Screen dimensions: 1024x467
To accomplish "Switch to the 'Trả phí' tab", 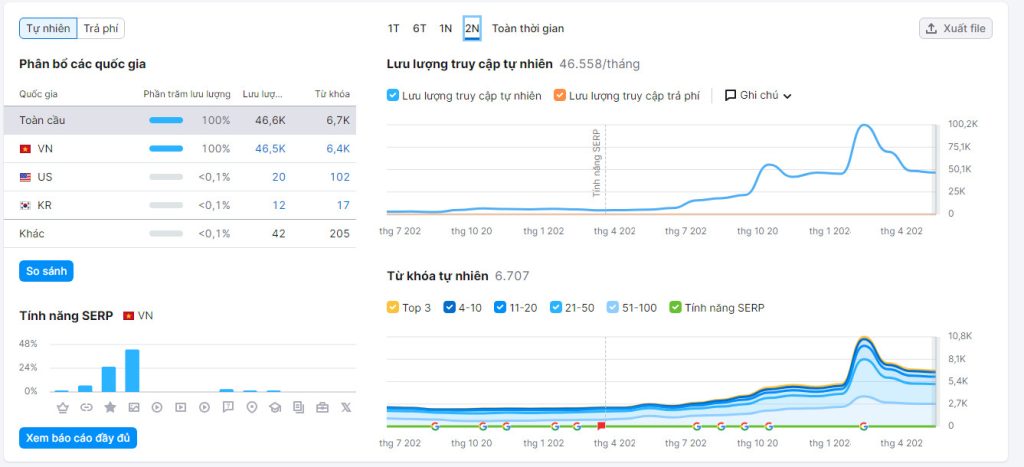I will [102, 28].
